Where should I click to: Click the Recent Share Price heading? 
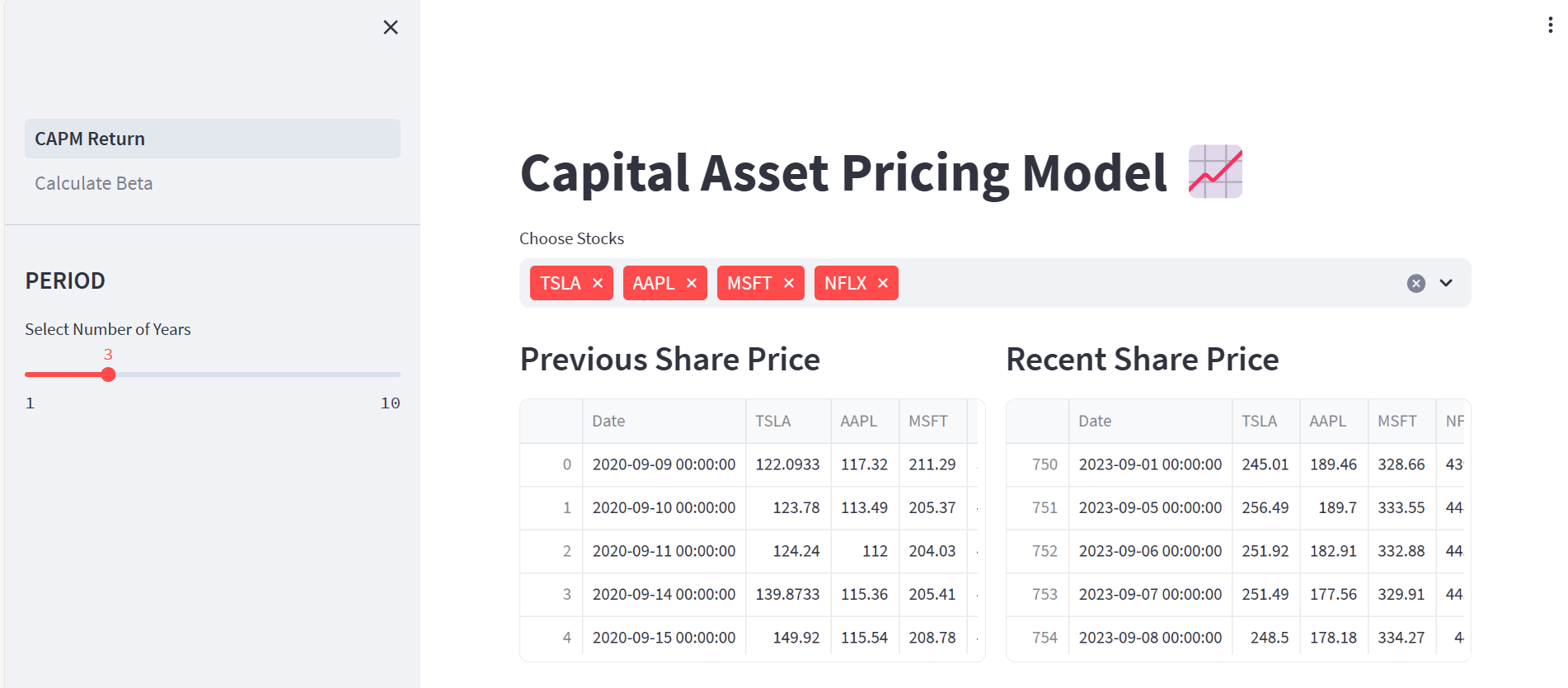[x=1142, y=359]
